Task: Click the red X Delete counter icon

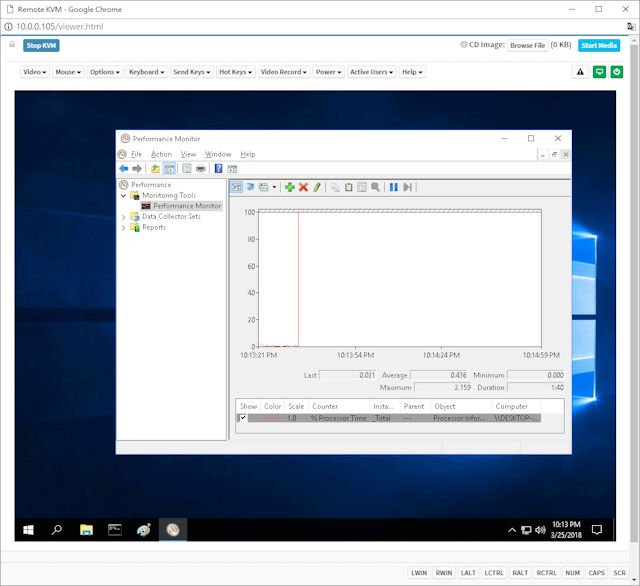Action: tap(303, 187)
